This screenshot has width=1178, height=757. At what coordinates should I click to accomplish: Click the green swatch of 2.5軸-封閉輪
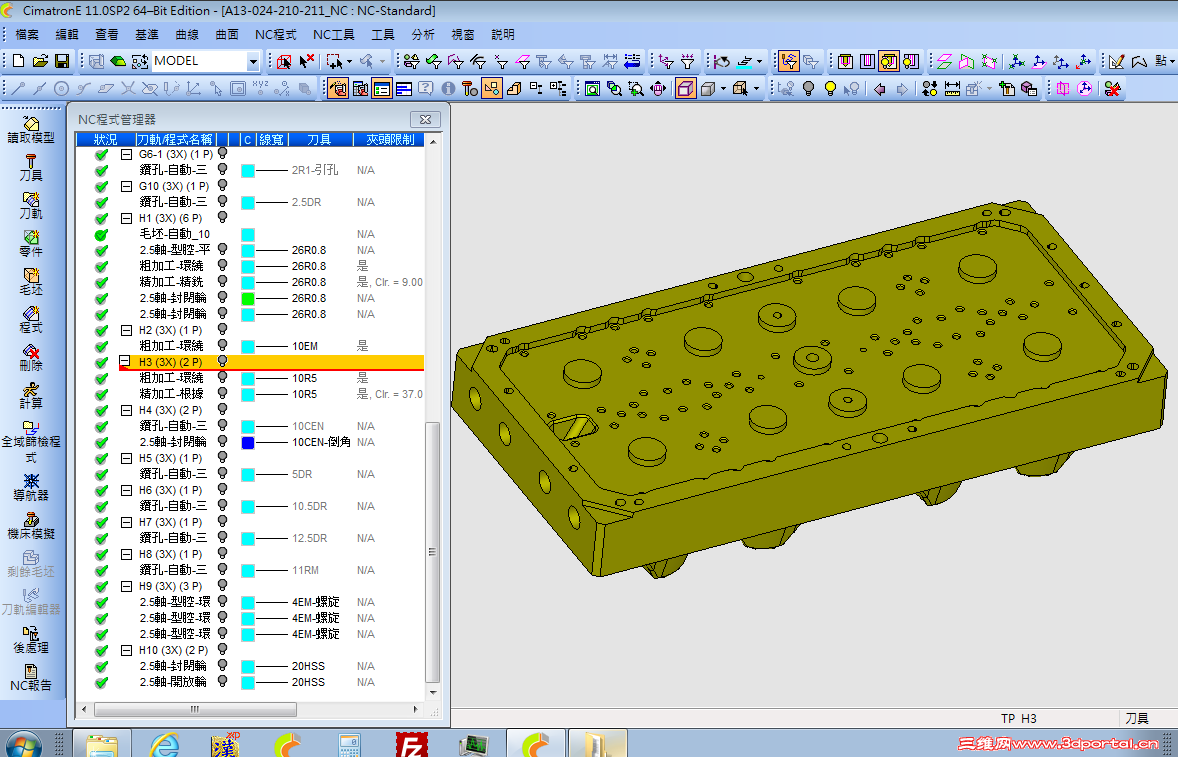(x=248, y=298)
